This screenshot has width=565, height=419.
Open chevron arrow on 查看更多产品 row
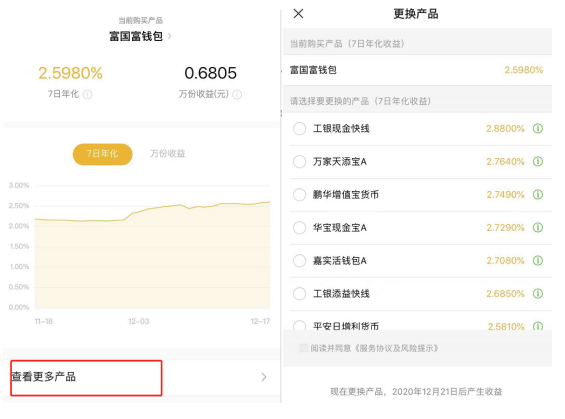264,377
